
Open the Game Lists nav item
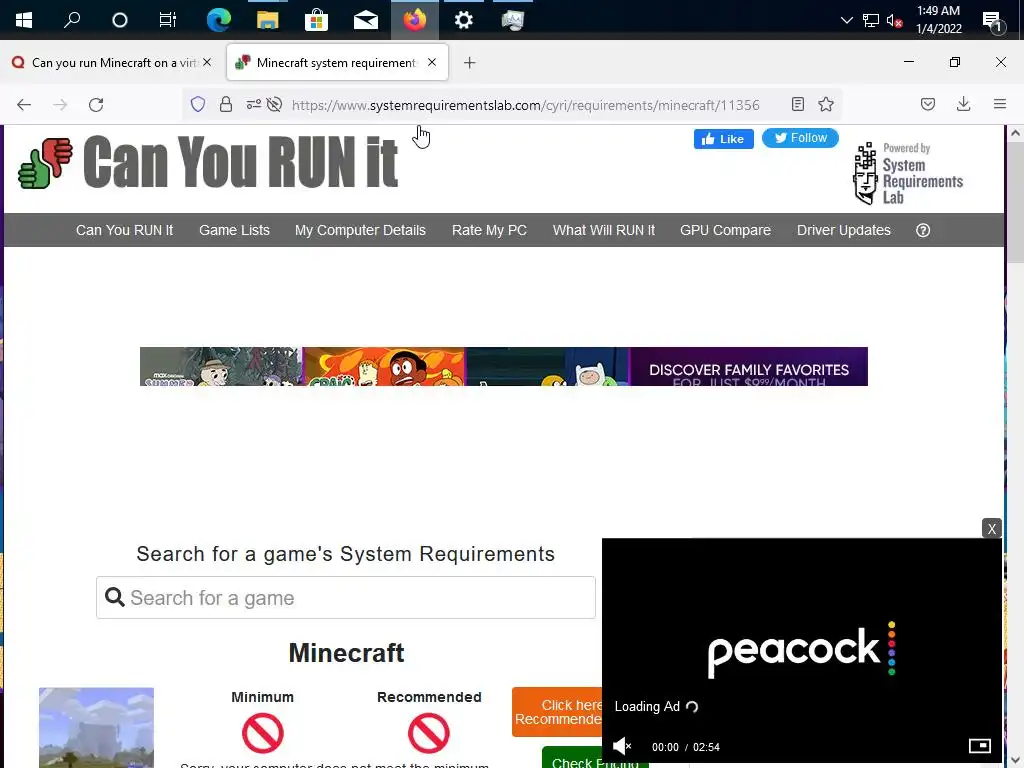(x=234, y=231)
